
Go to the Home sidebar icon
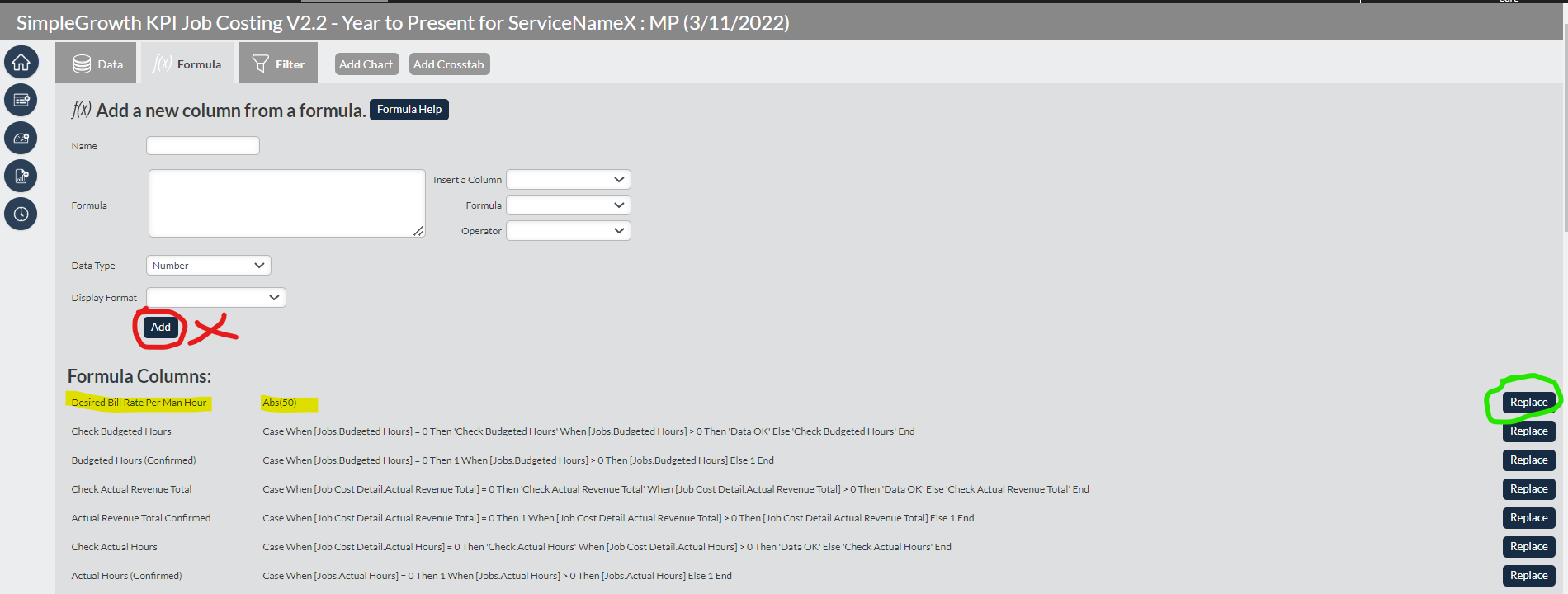pyautogui.click(x=21, y=62)
